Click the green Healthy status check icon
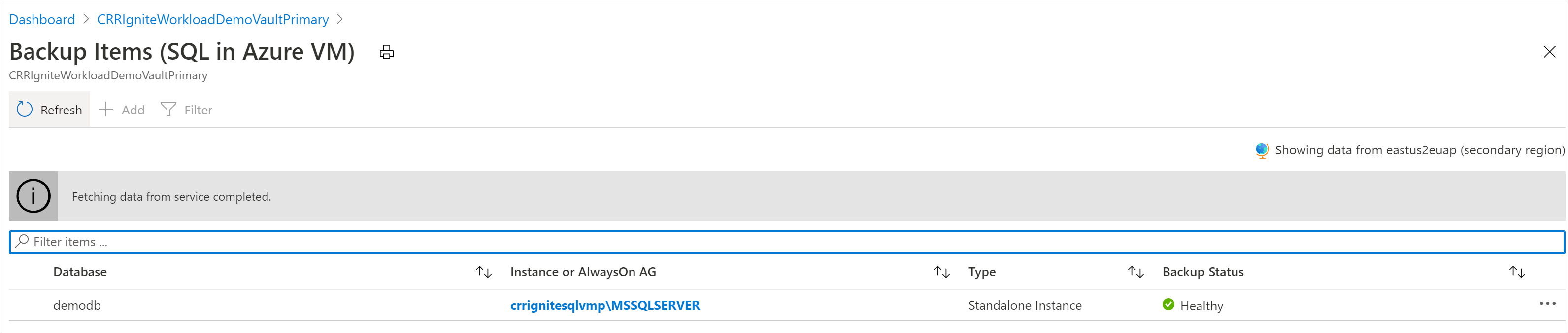 [1168, 305]
